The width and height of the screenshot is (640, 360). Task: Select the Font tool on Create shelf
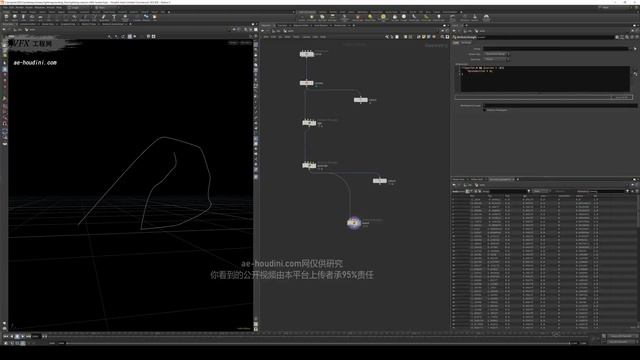[x=114, y=17]
